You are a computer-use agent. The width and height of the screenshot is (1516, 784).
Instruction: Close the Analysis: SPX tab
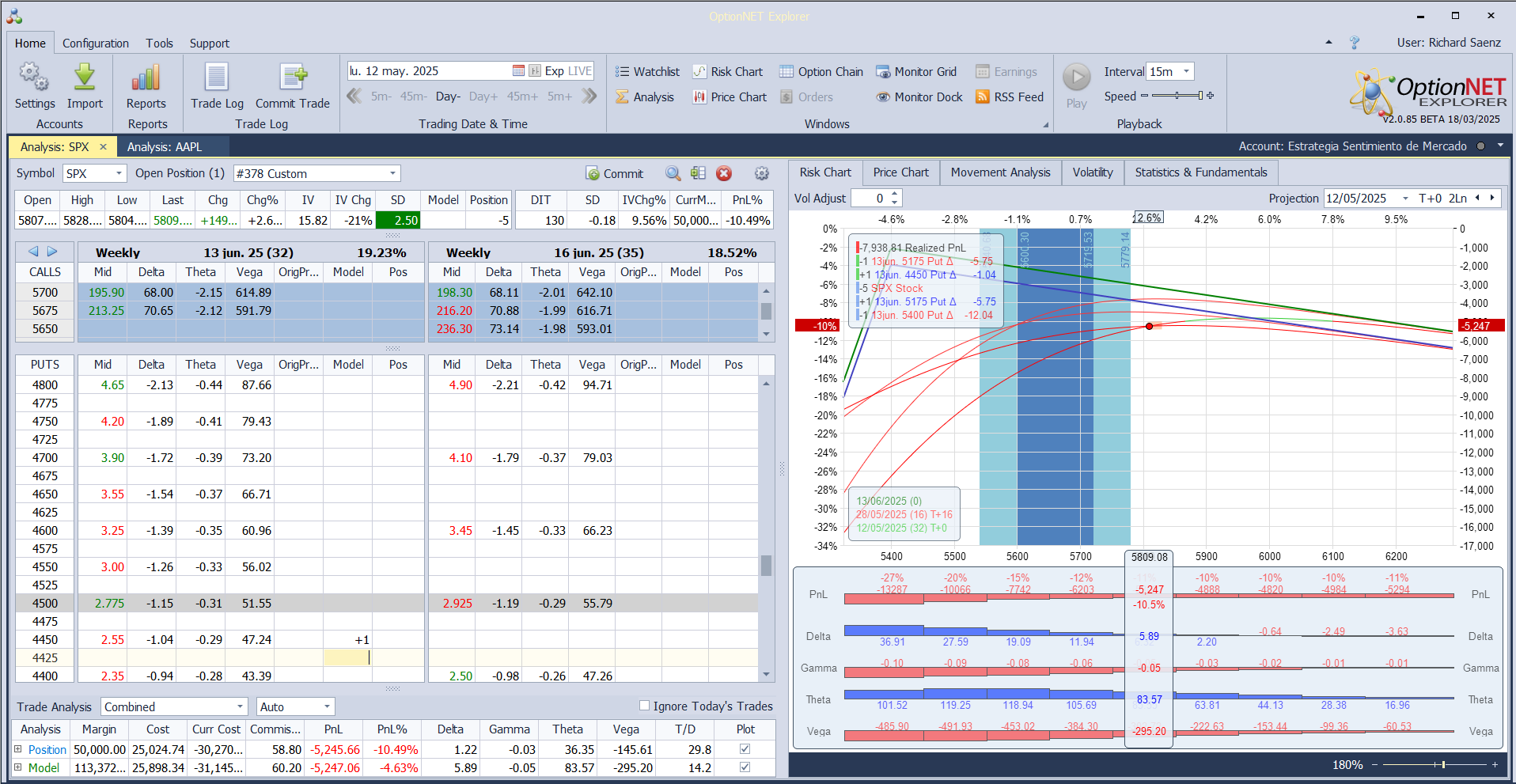coord(103,147)
